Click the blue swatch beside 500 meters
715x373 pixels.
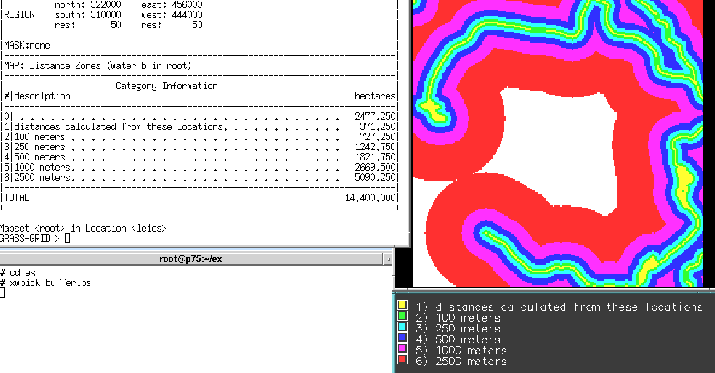click(402, 337)
